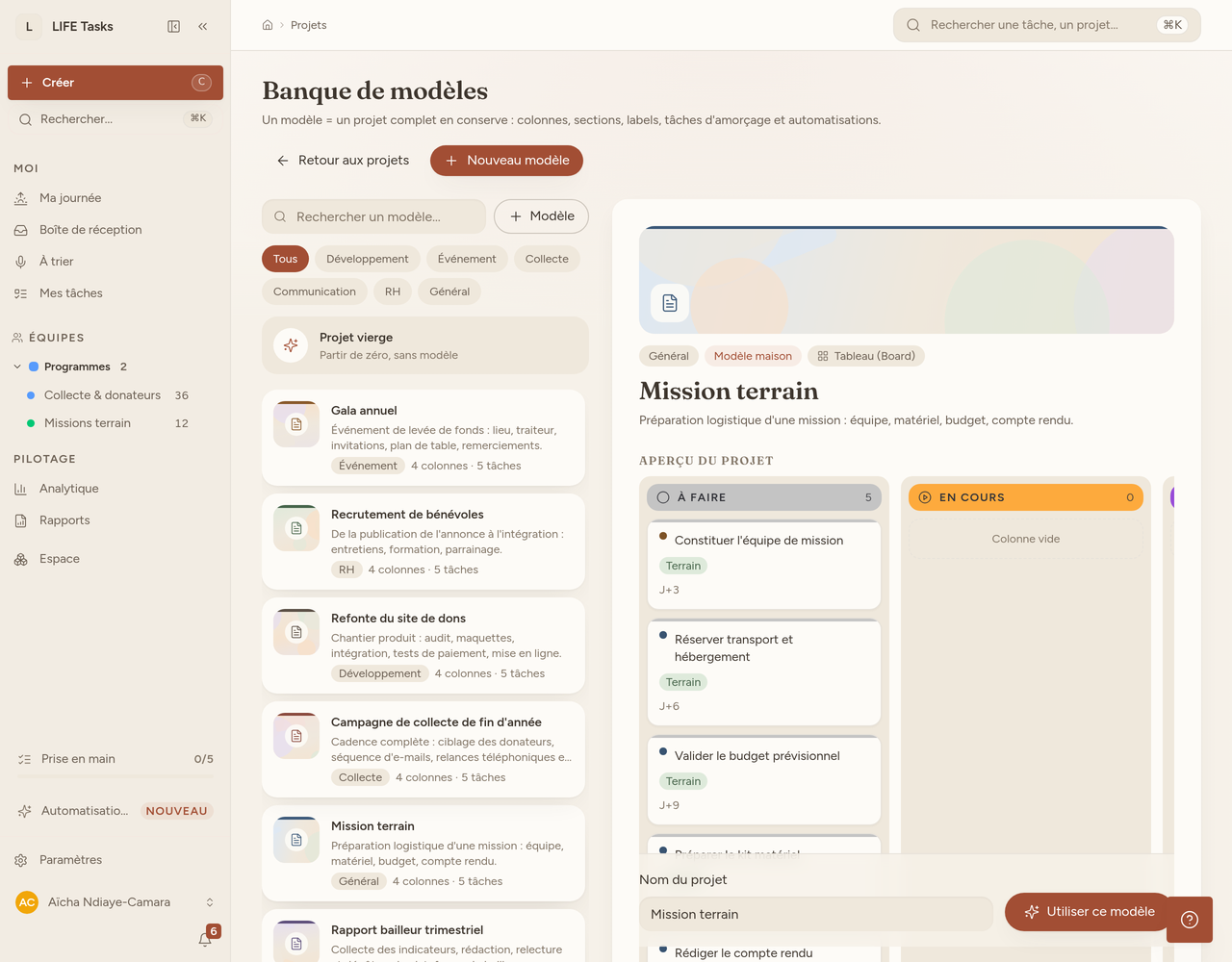Open Ma journée from the sidebar

click(x=115, y=198)
